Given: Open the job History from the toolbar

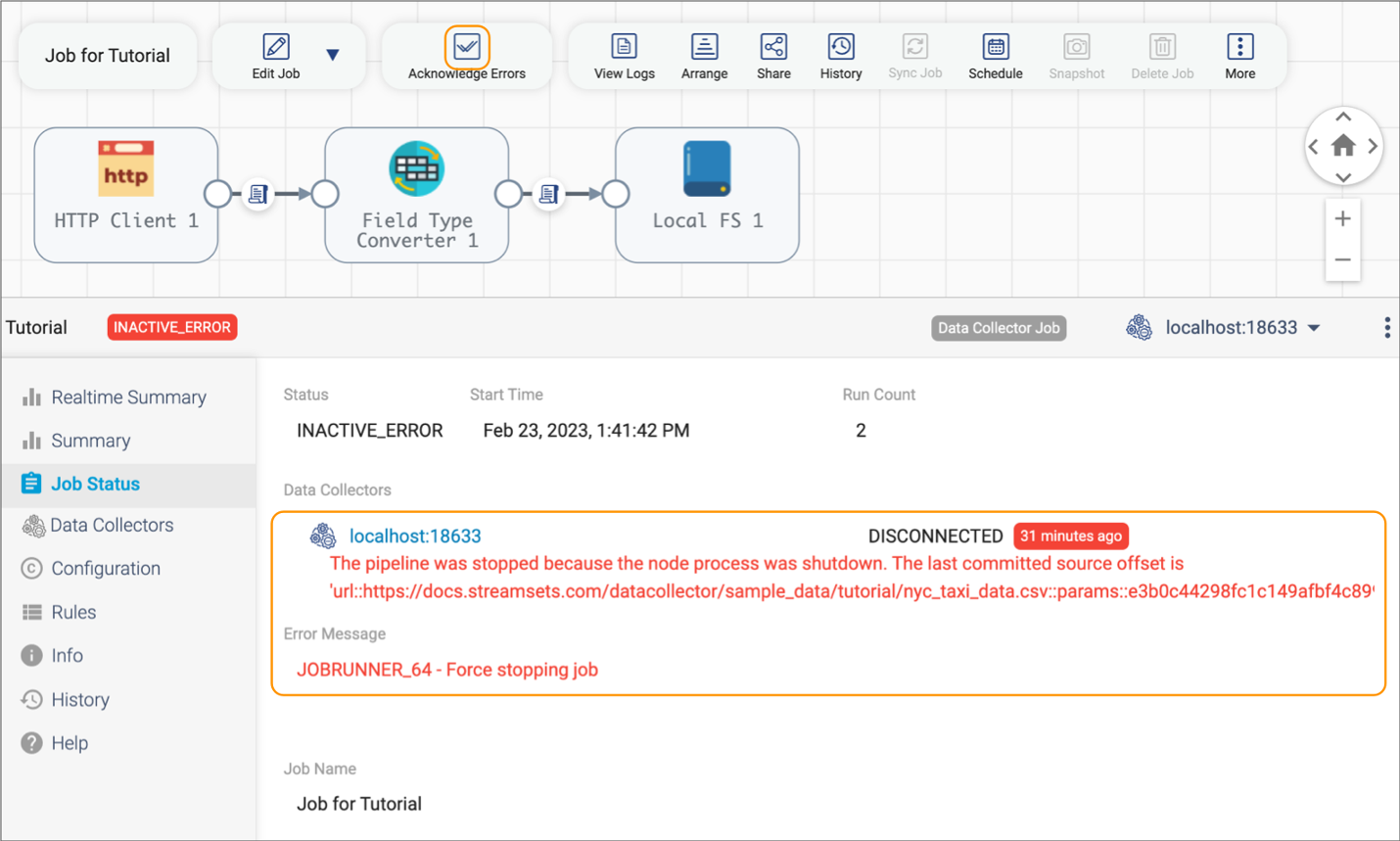Looking at the screenshot, I should [x=840, y=56].
